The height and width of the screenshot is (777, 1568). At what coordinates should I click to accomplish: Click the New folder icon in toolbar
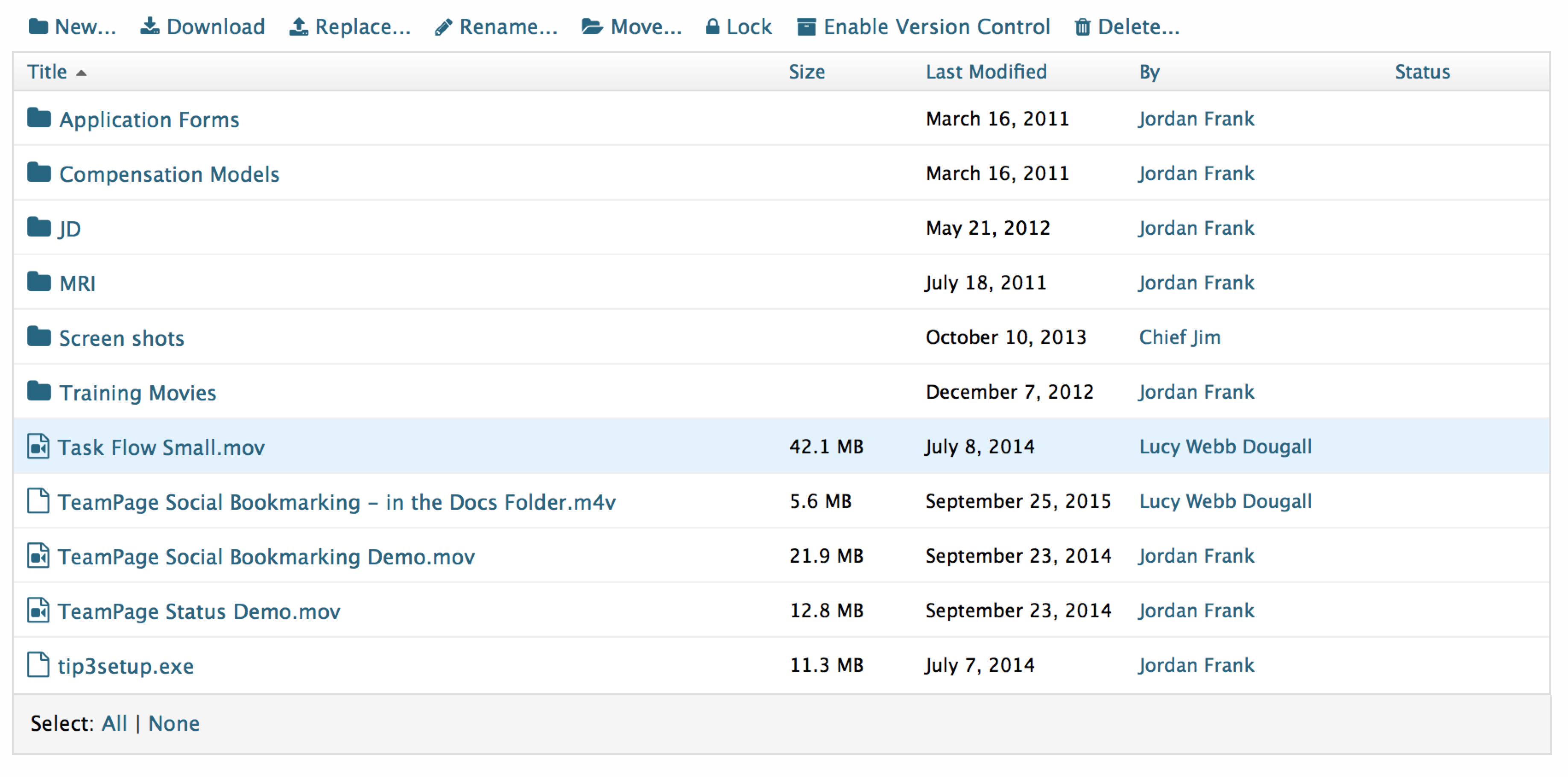point(38,27)
